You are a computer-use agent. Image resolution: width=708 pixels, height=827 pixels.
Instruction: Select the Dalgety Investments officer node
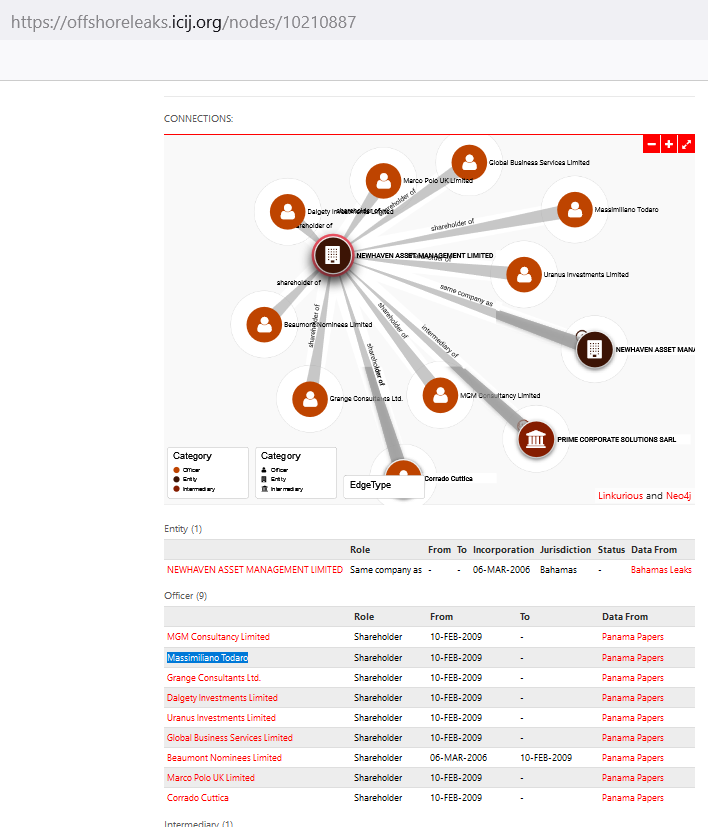288,212
